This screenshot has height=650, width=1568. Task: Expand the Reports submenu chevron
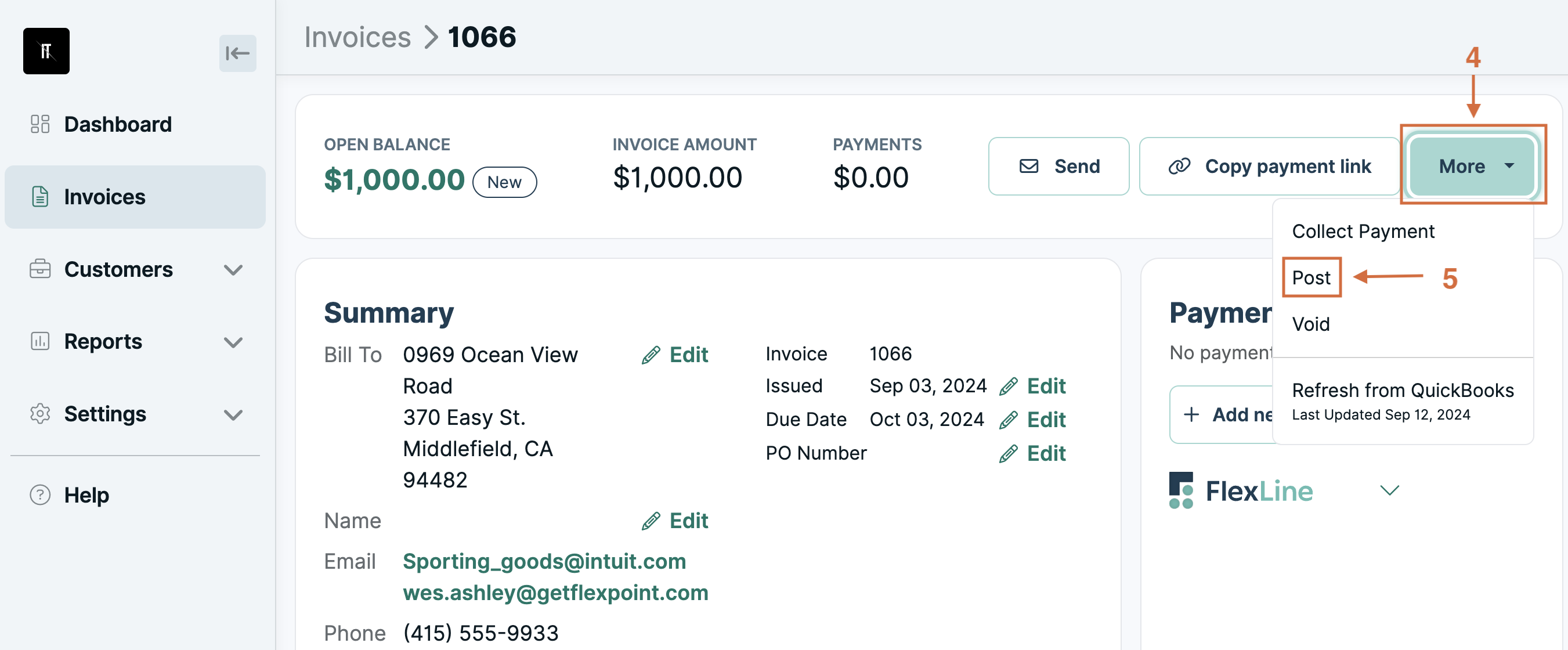pyautogui.click(x=233, y=342)
